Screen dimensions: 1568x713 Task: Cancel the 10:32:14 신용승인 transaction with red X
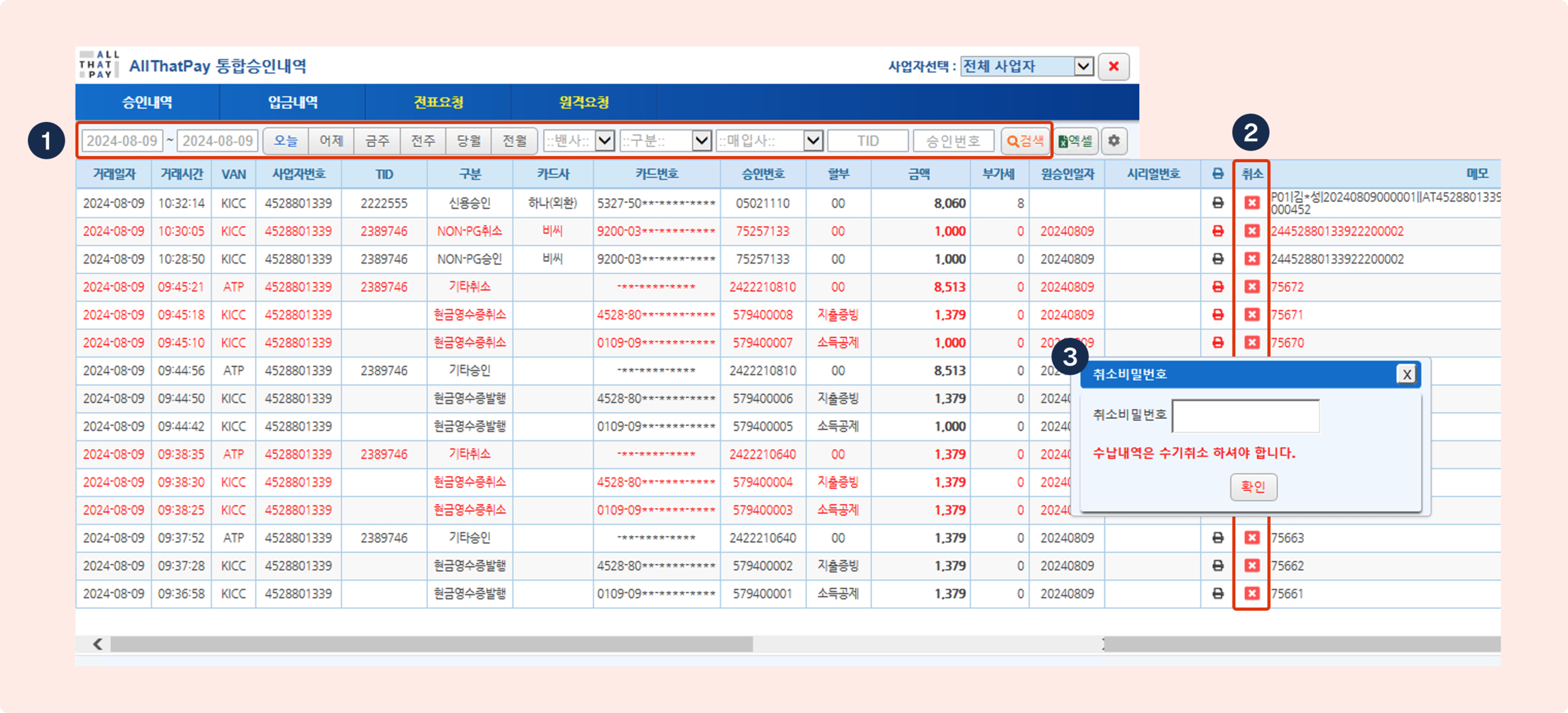[1252, 203]
